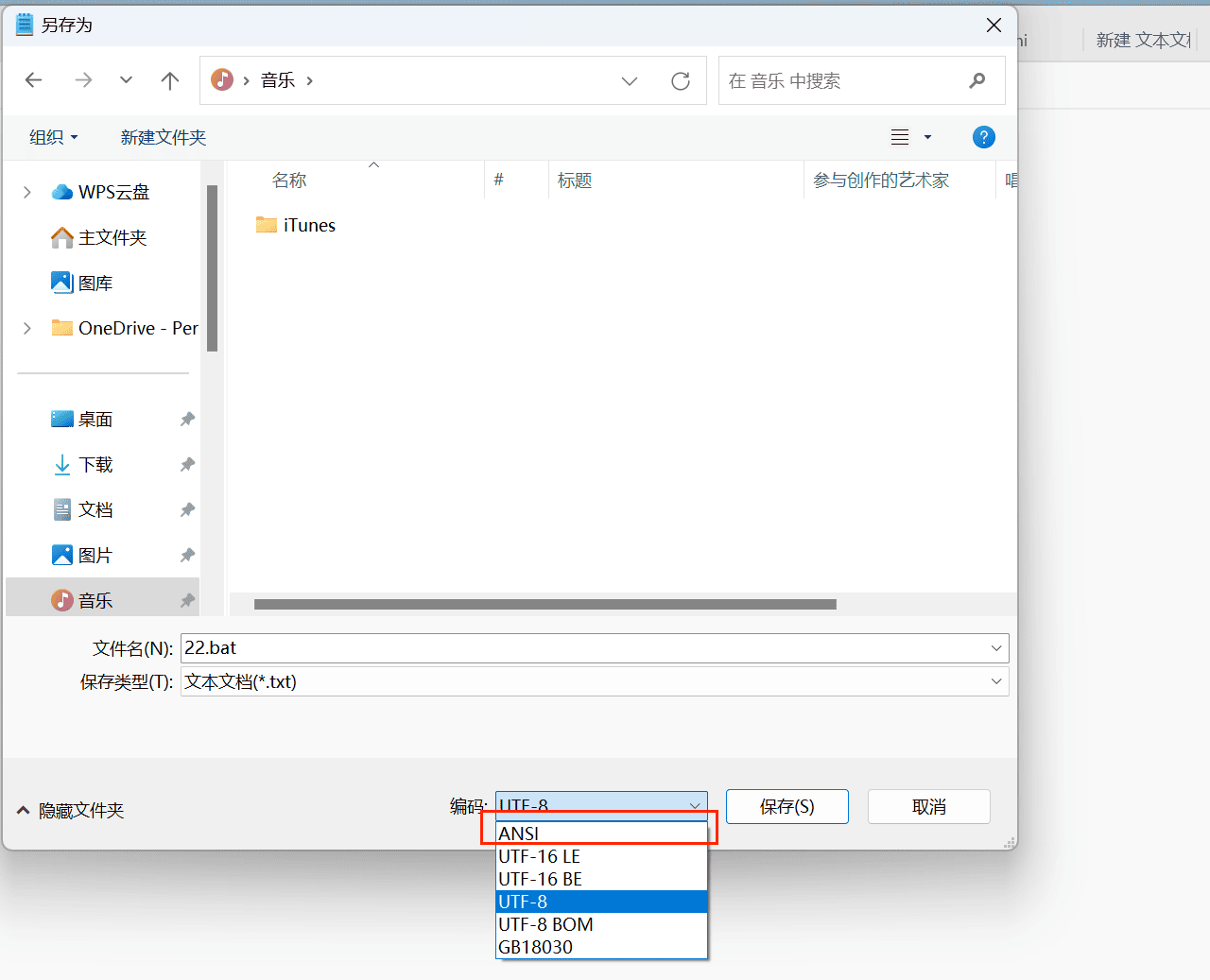This screenshot has height=980, width=1210.
Task: Open the 编码 combo box
Action: (601, 806)
